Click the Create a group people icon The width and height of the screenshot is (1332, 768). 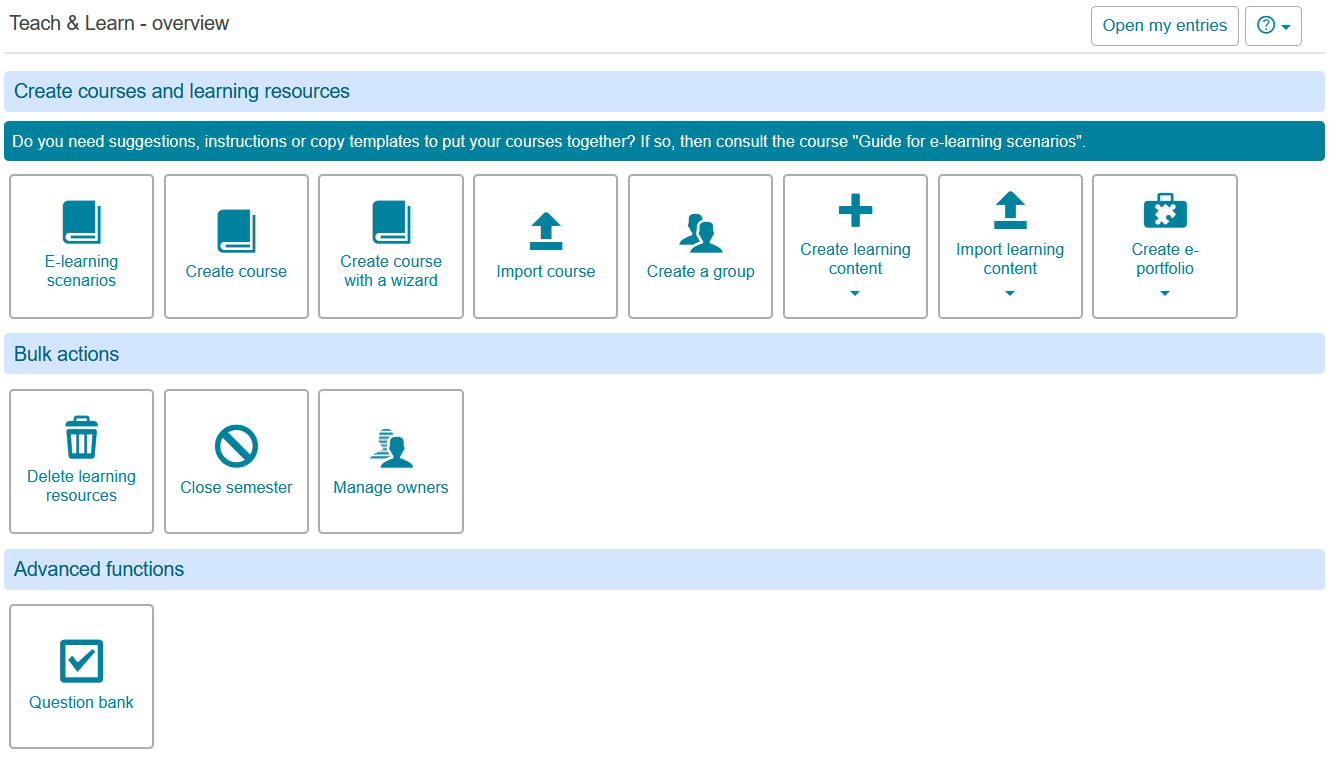[700, 232]
